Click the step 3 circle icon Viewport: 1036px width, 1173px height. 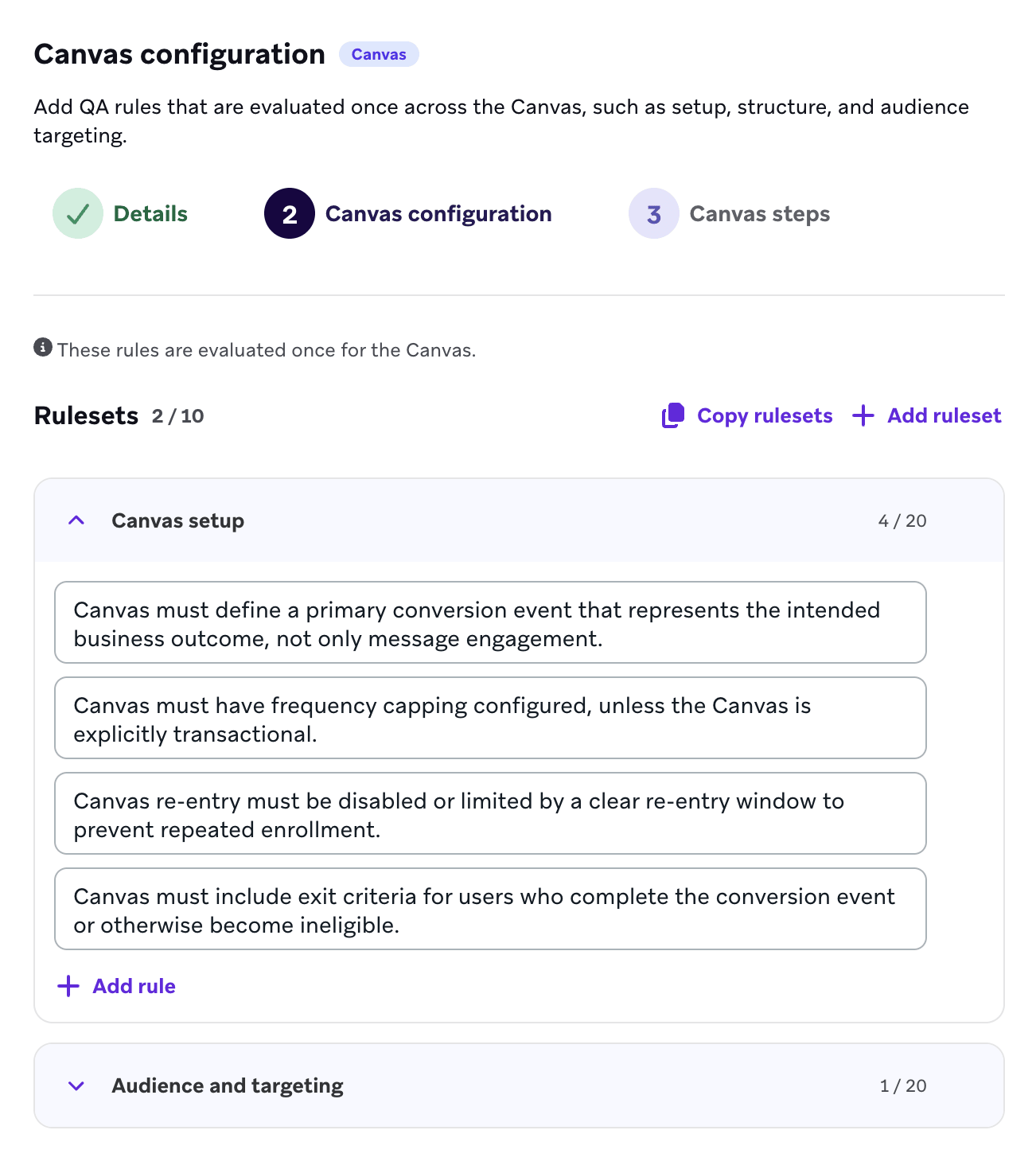point(654,213)
